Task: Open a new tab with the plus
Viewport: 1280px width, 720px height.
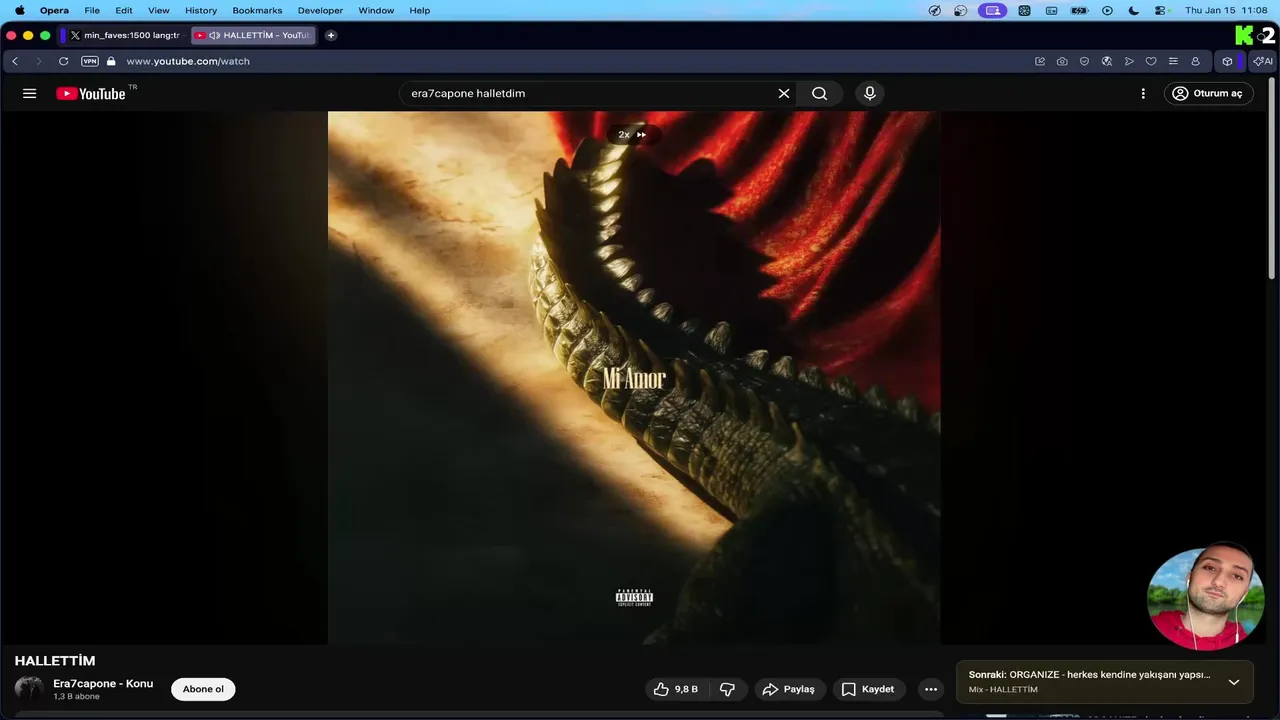Action: pyautogui.click(x=331, y=35)
